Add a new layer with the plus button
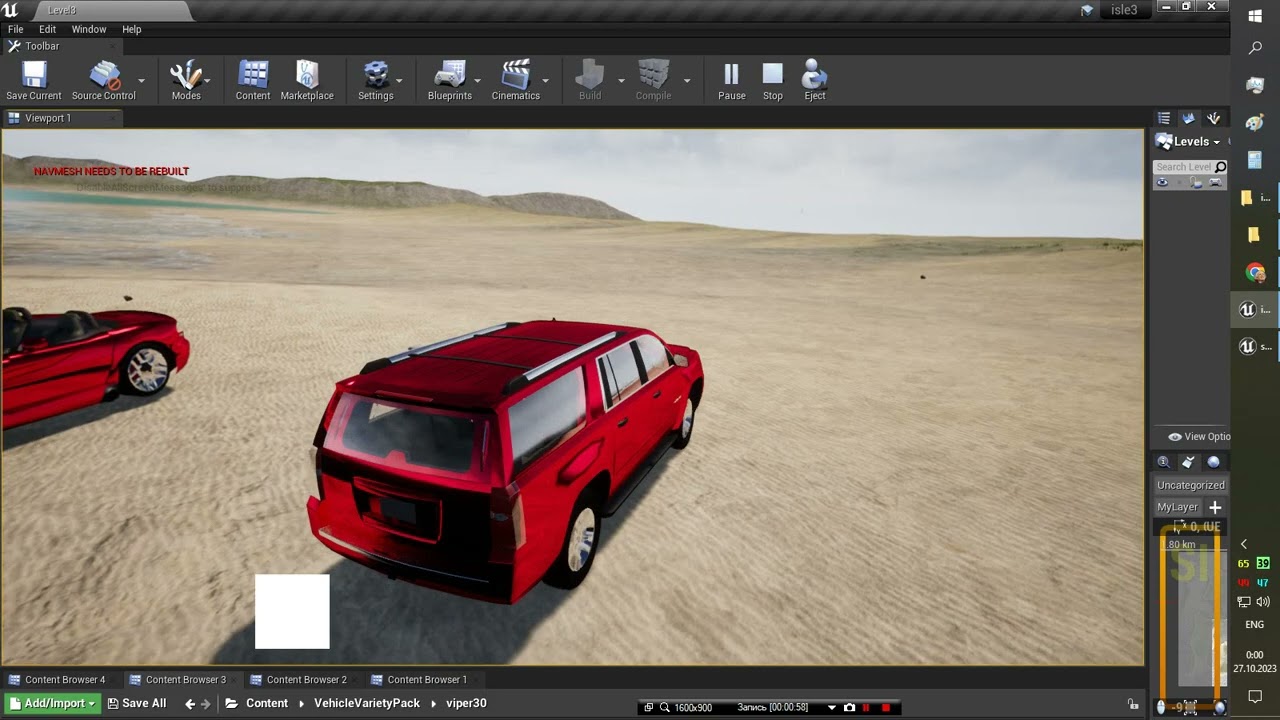 1215,507
